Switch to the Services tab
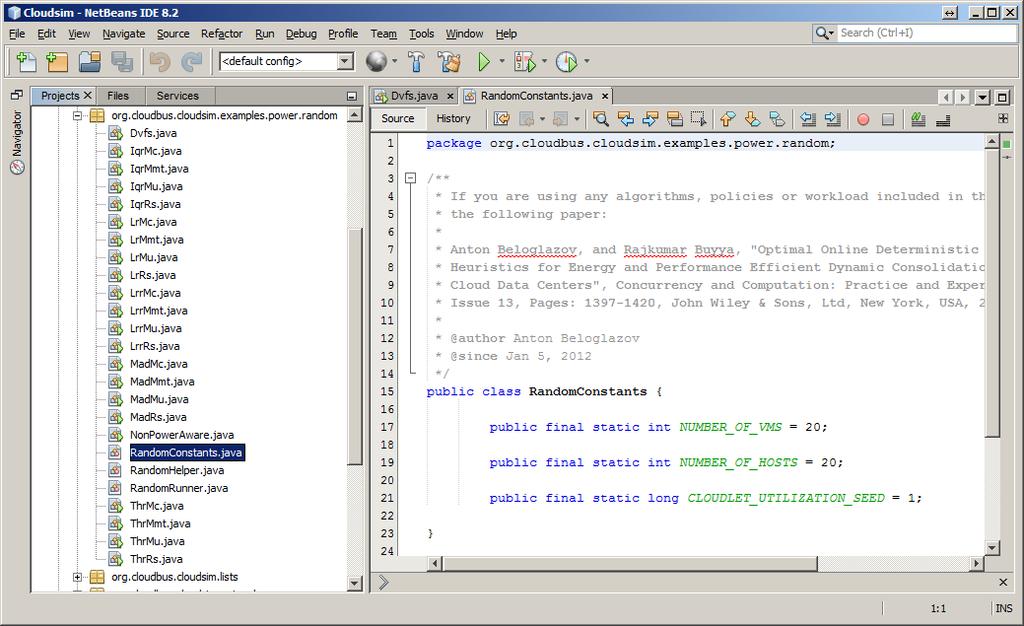Viewport: 1024px width, 626px height. [177, 95]
